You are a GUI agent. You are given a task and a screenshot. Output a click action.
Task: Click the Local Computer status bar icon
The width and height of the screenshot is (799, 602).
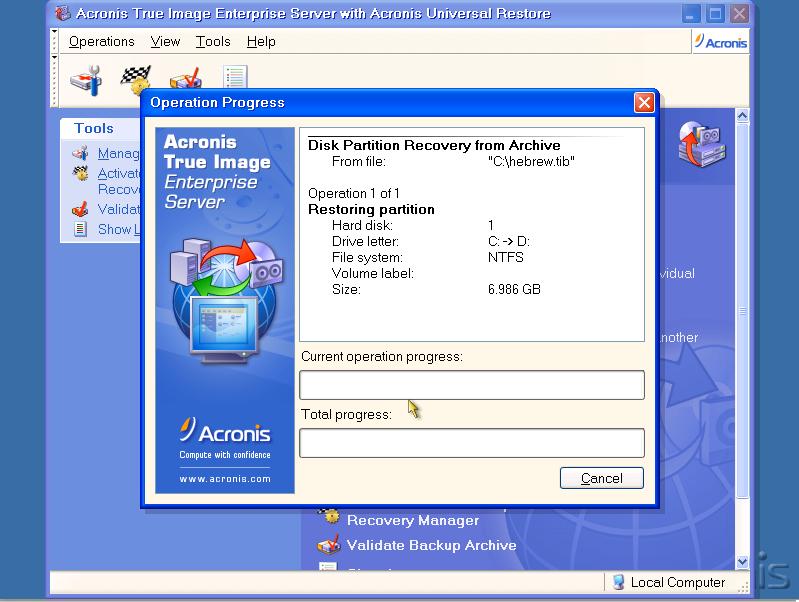[x=617, y=582]
